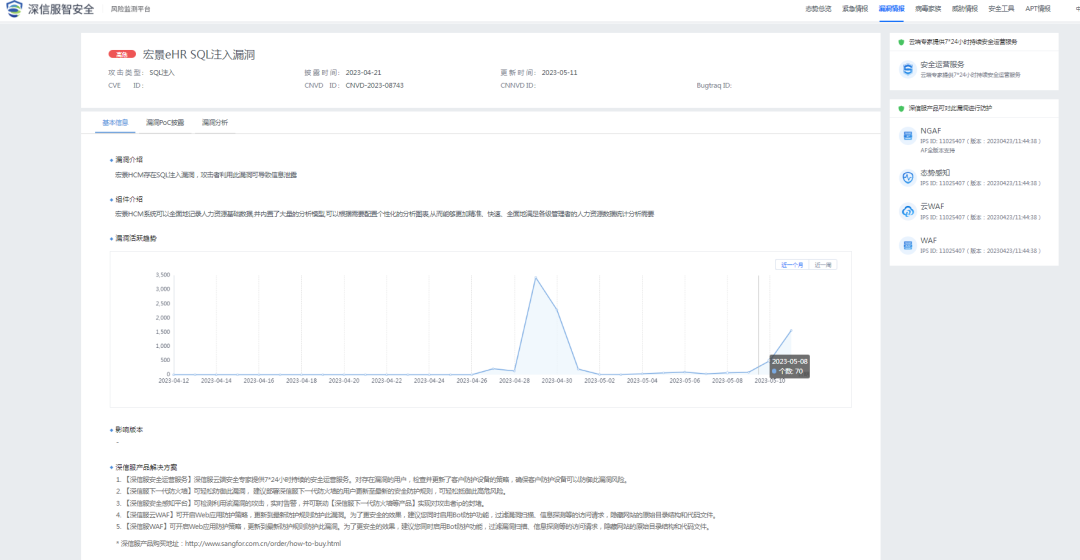The image size is (1080, 560).
Task: Open the sangfor how-to-buy link
Action: pos(263,543)
